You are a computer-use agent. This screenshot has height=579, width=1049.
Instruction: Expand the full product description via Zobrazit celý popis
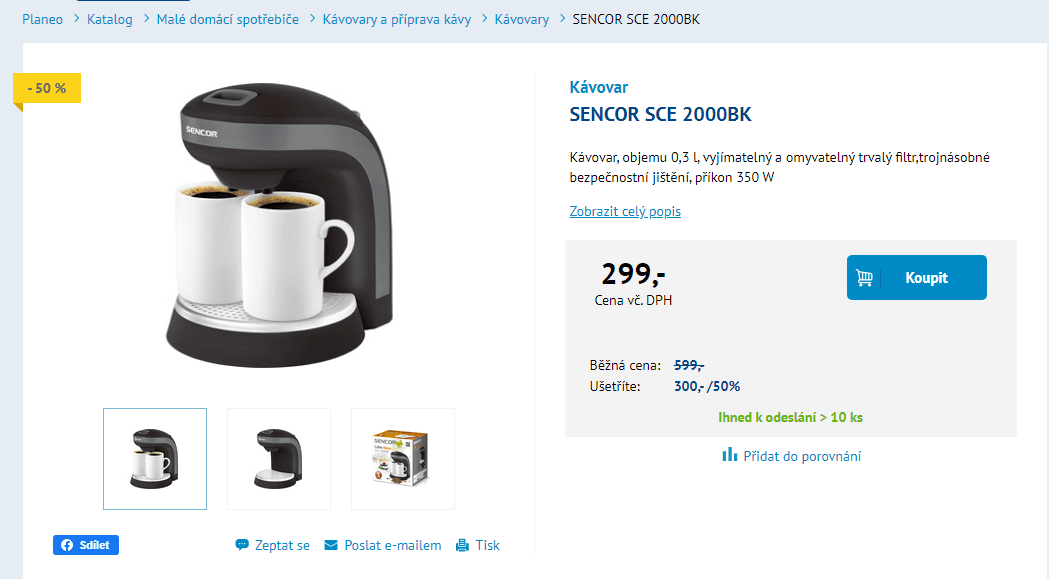(625, 211)
